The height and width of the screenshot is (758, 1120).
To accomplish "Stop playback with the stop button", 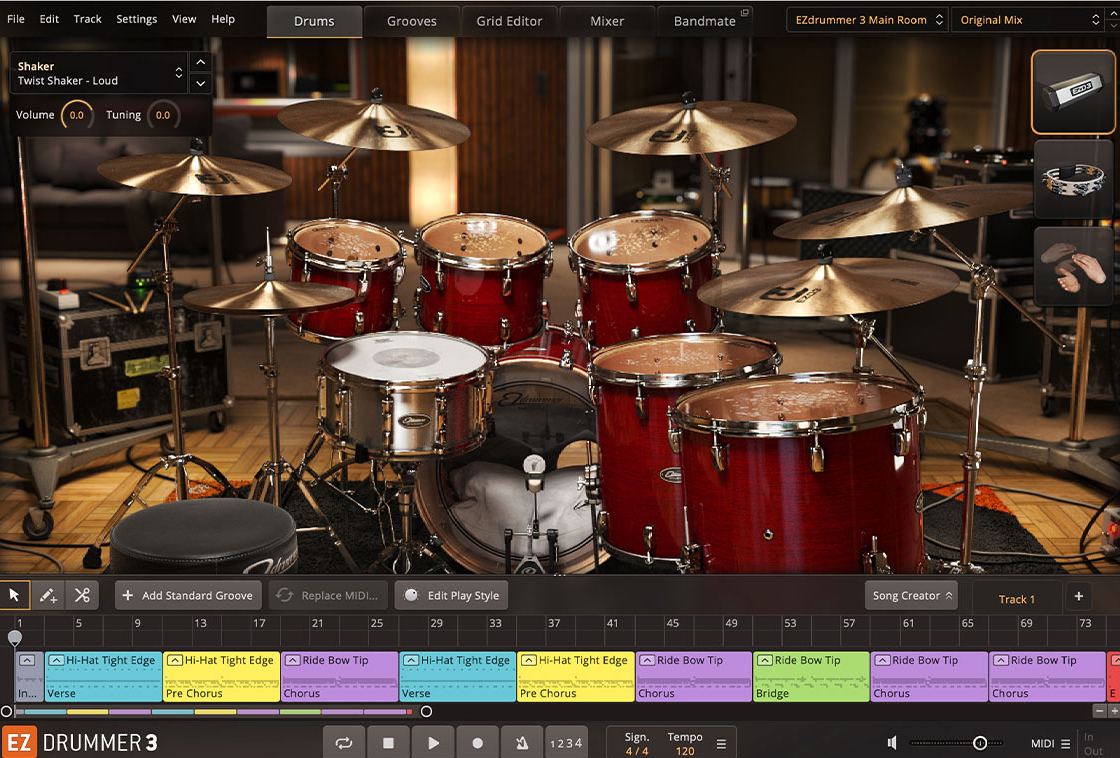I will click(x=389, y=743).
